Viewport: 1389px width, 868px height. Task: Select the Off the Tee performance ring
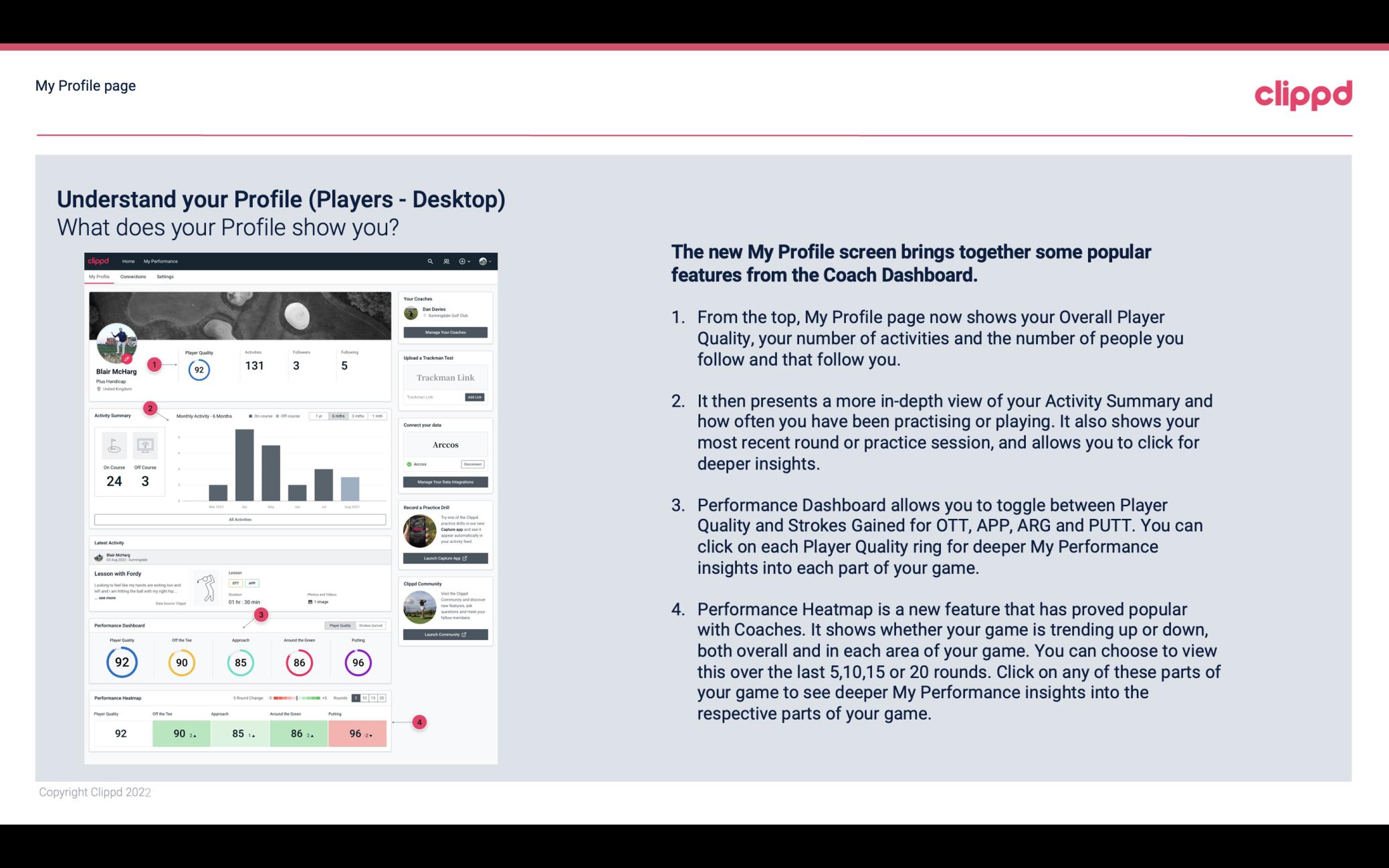pyautogui.click(x=181, y=661)
